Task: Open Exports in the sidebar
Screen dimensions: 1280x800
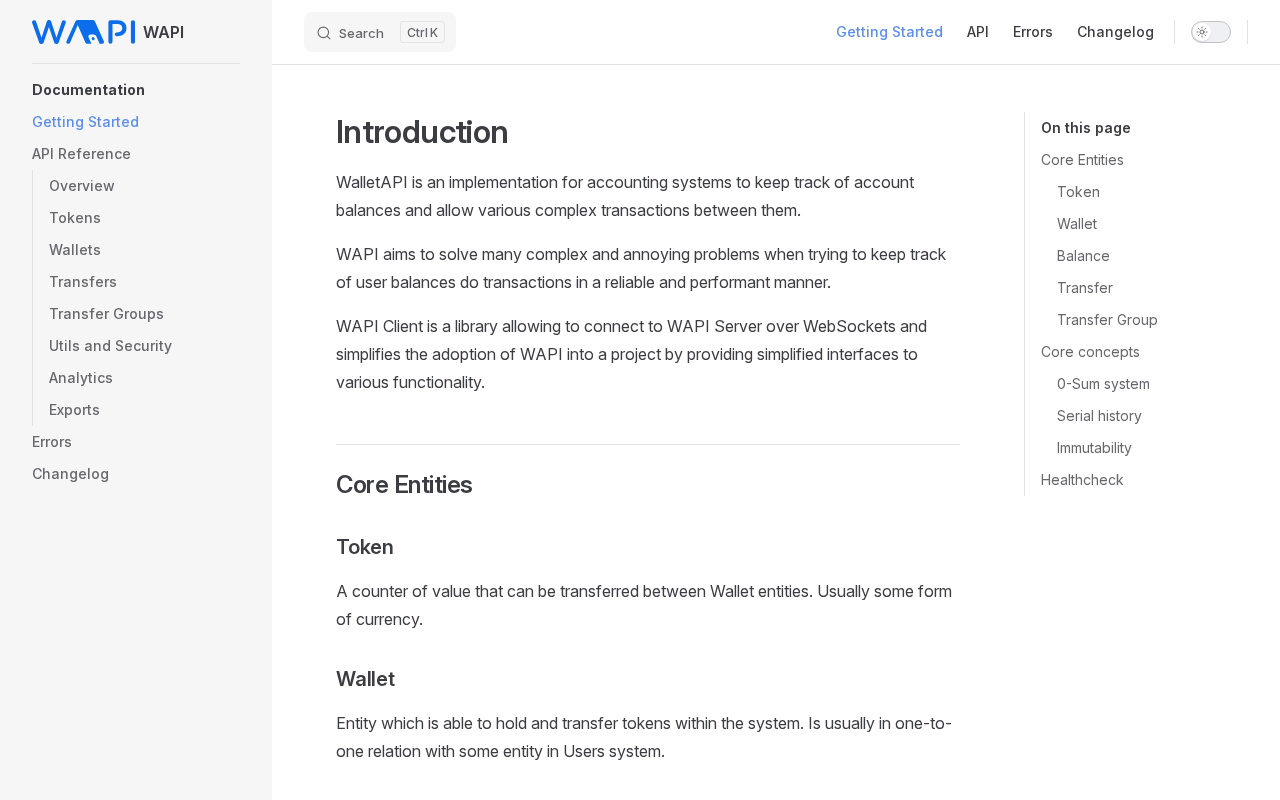Action: coord(74,410)
